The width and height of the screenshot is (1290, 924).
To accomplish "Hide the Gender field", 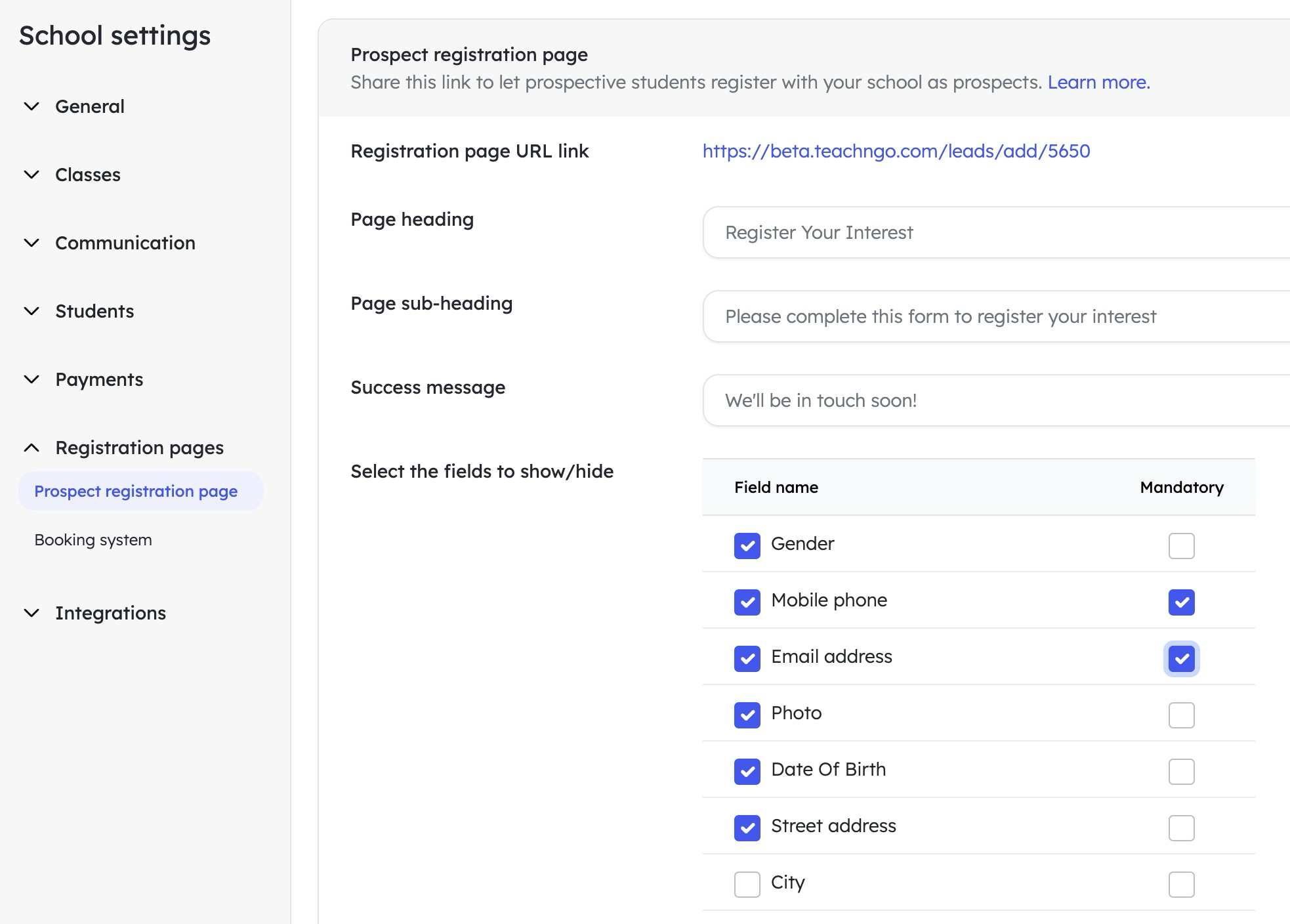I will click(x=746, y=545).
